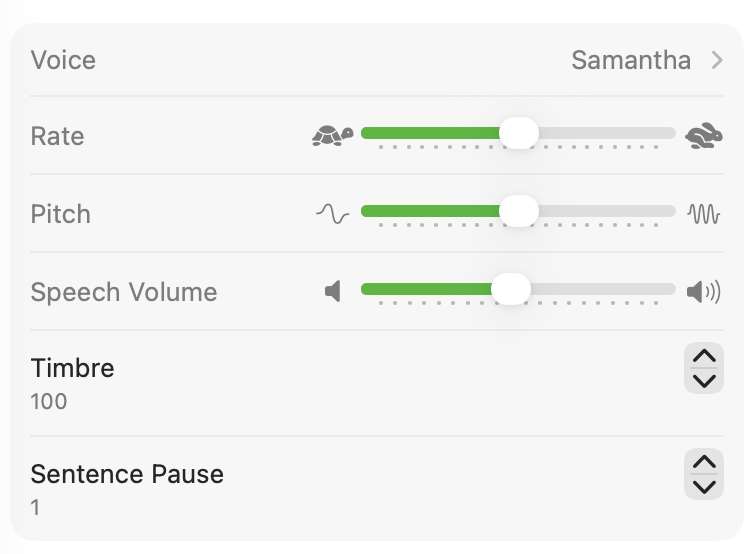
Task: Decrease the Timbre value with down arrow
Action: coord(704,380)
